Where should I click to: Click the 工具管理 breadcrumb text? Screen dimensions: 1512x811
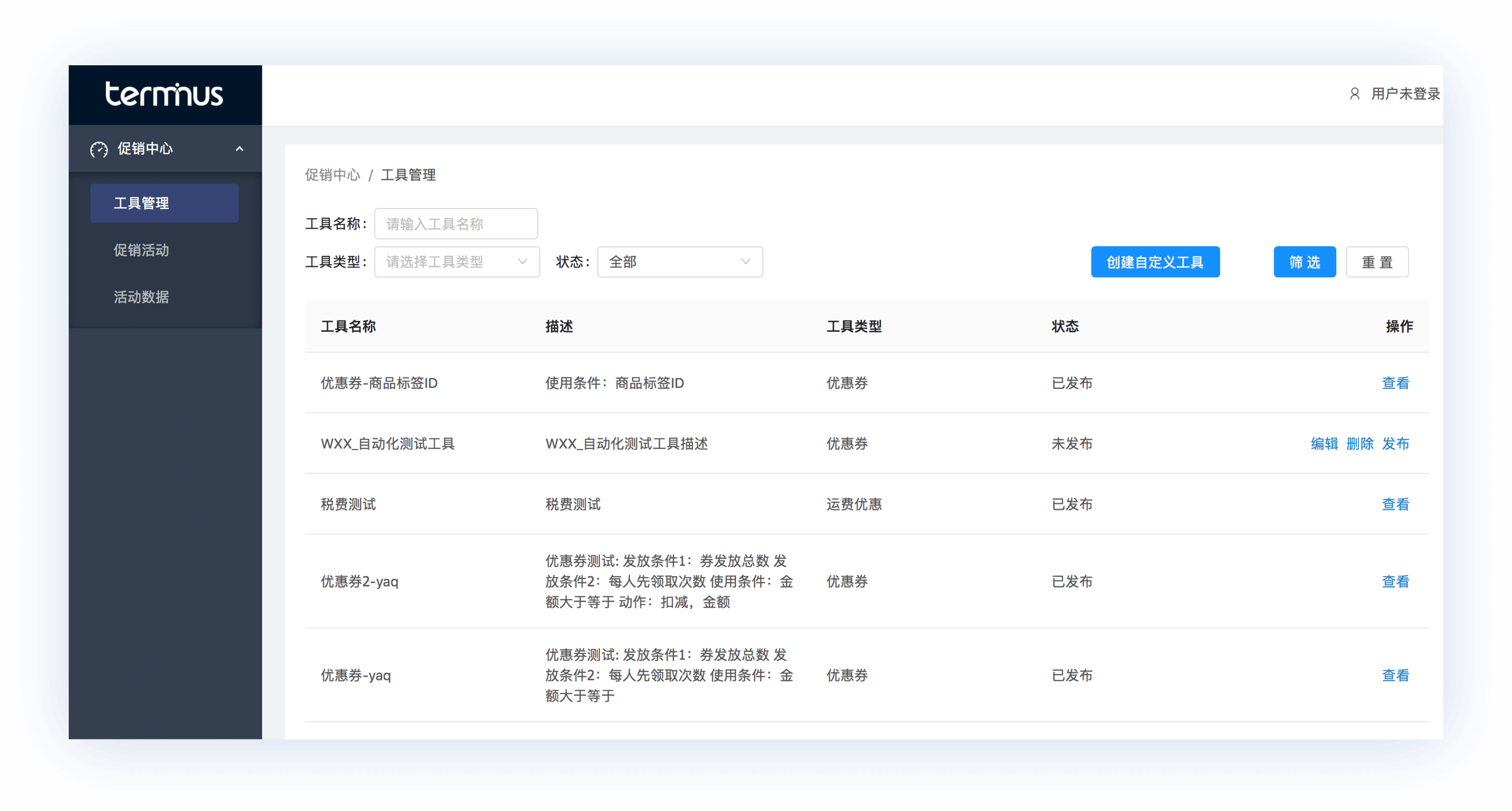(x=408, y=175)
